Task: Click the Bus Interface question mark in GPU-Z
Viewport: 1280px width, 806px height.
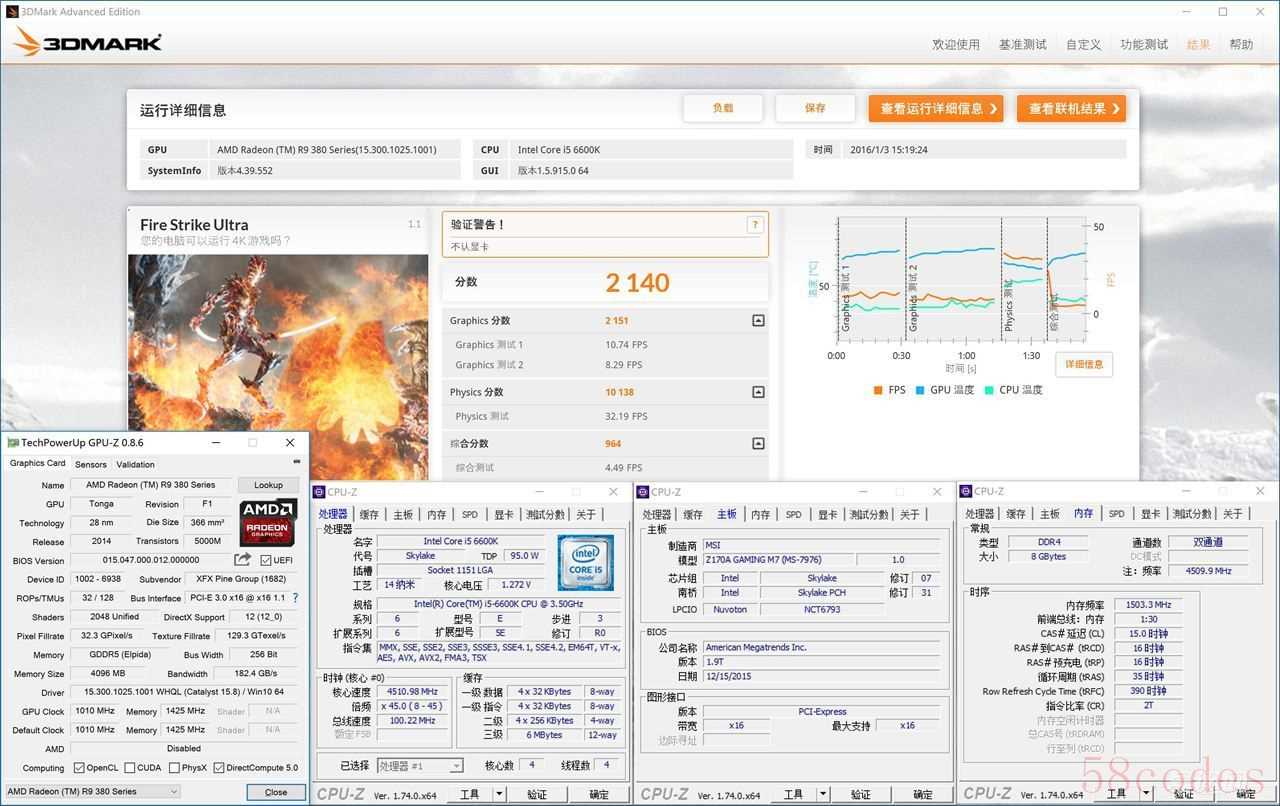Action: click(x=295, y=597)
